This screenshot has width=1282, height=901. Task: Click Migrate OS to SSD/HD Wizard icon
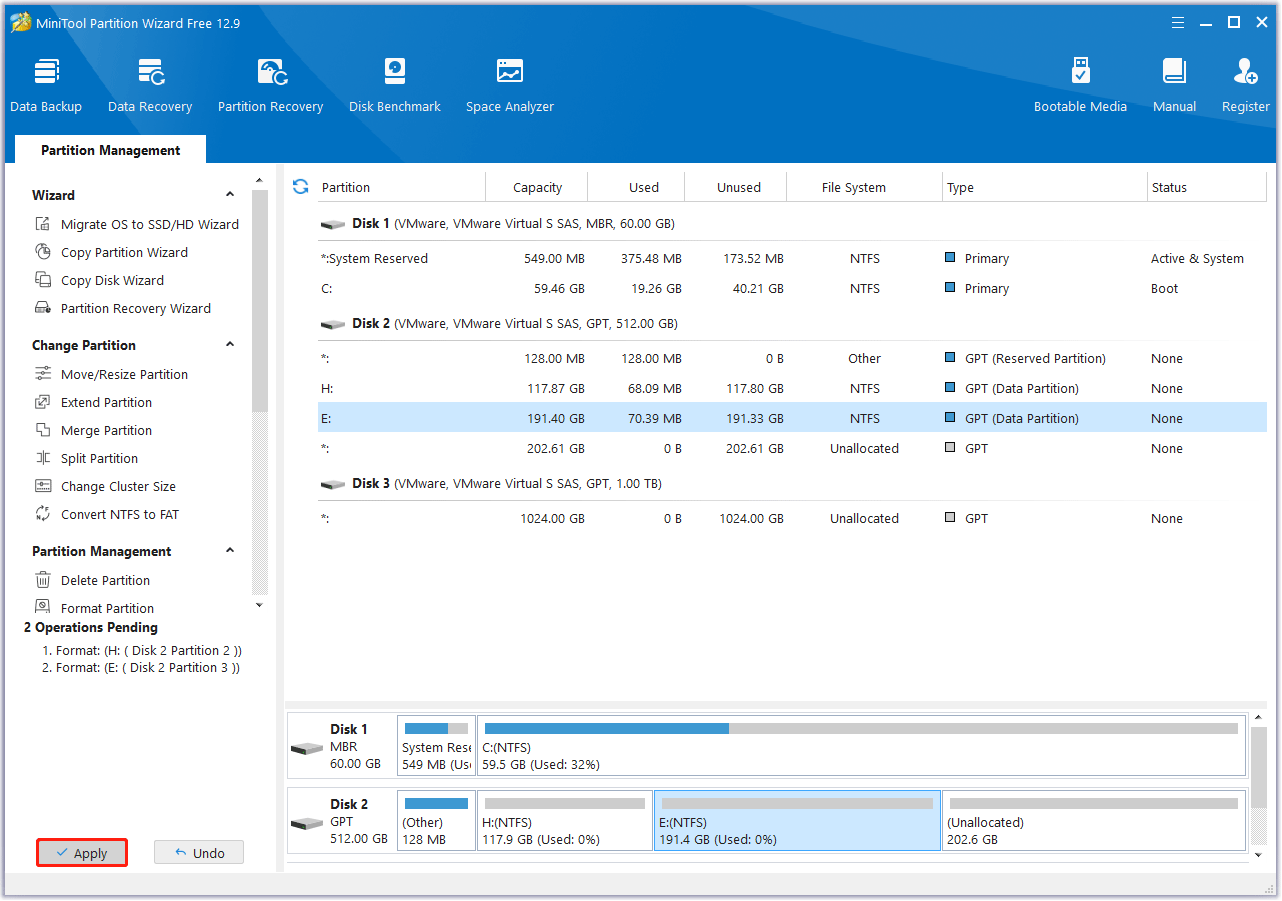[x=43, y=224]
